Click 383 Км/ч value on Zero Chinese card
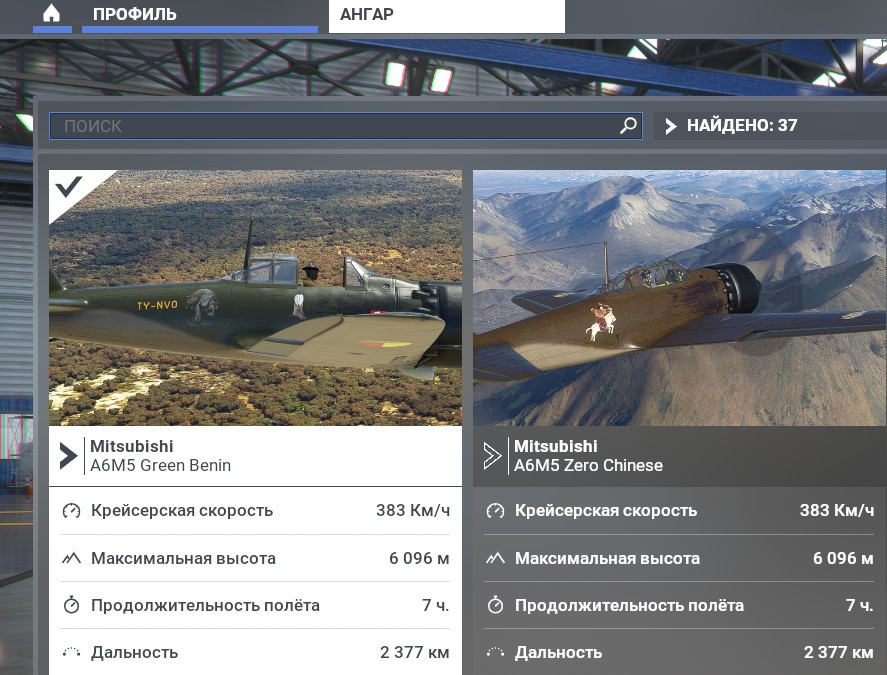The height and width of the screenshot is (675, 887). [837, 511]
